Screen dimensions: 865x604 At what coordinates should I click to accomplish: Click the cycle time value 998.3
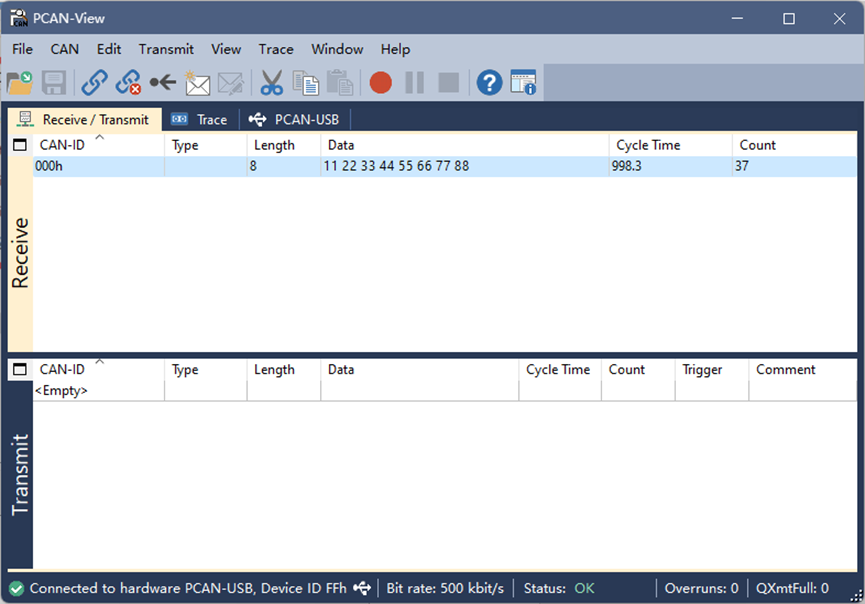point(627,166)
